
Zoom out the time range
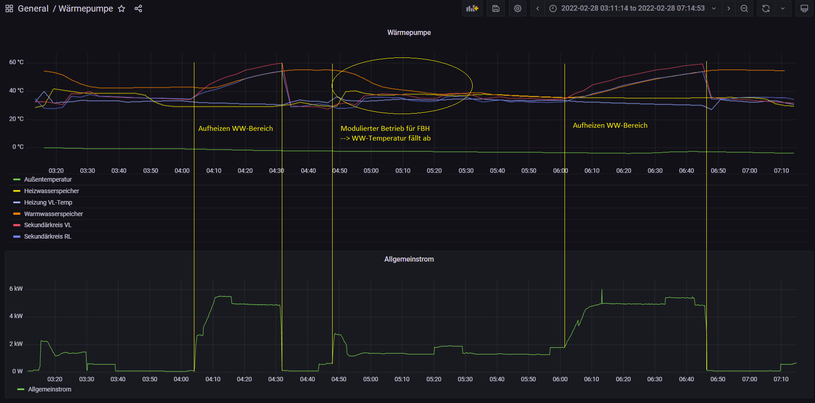tap(744, 8)
